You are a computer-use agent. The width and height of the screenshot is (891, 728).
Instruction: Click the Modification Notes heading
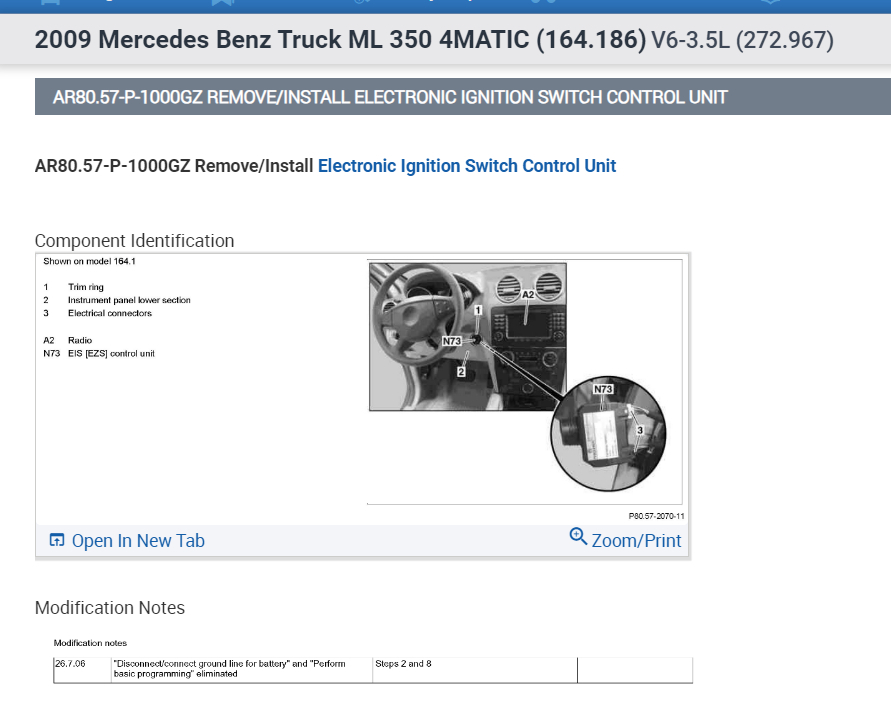point(110,608)
